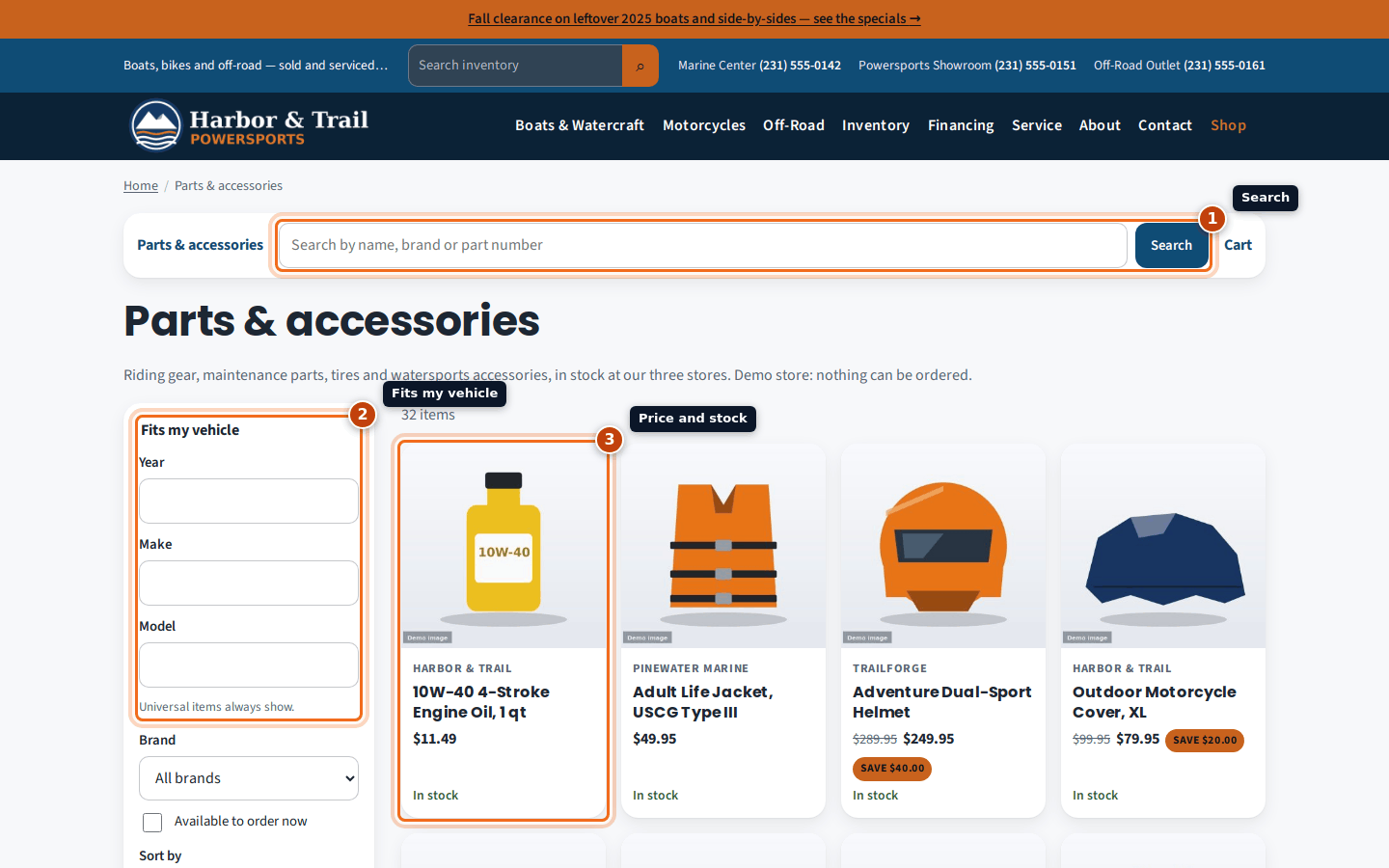Open the Outdoor Motorcycle Cover image
Screen dimensions: 1389x868
(1163, 546)
